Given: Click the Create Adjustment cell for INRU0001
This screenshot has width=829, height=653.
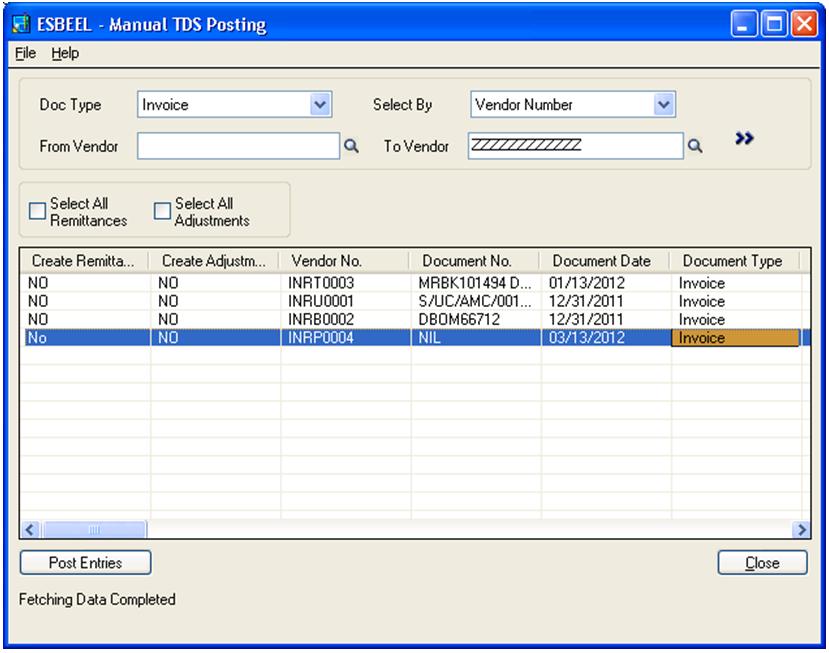Looking at the screenshot, I should point(216,301).
